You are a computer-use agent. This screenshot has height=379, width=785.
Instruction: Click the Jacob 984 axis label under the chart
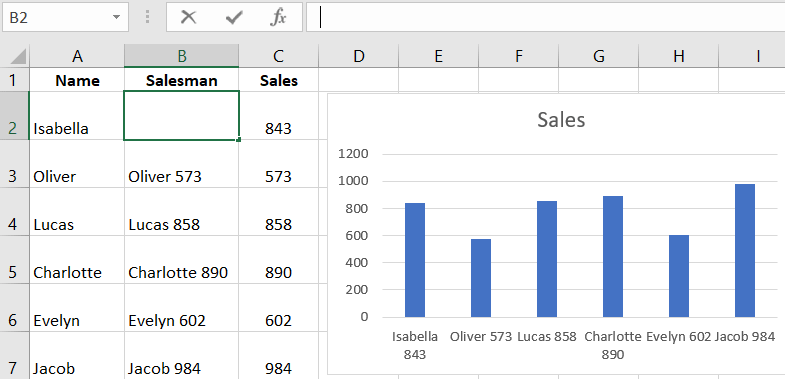click(744, 336)
